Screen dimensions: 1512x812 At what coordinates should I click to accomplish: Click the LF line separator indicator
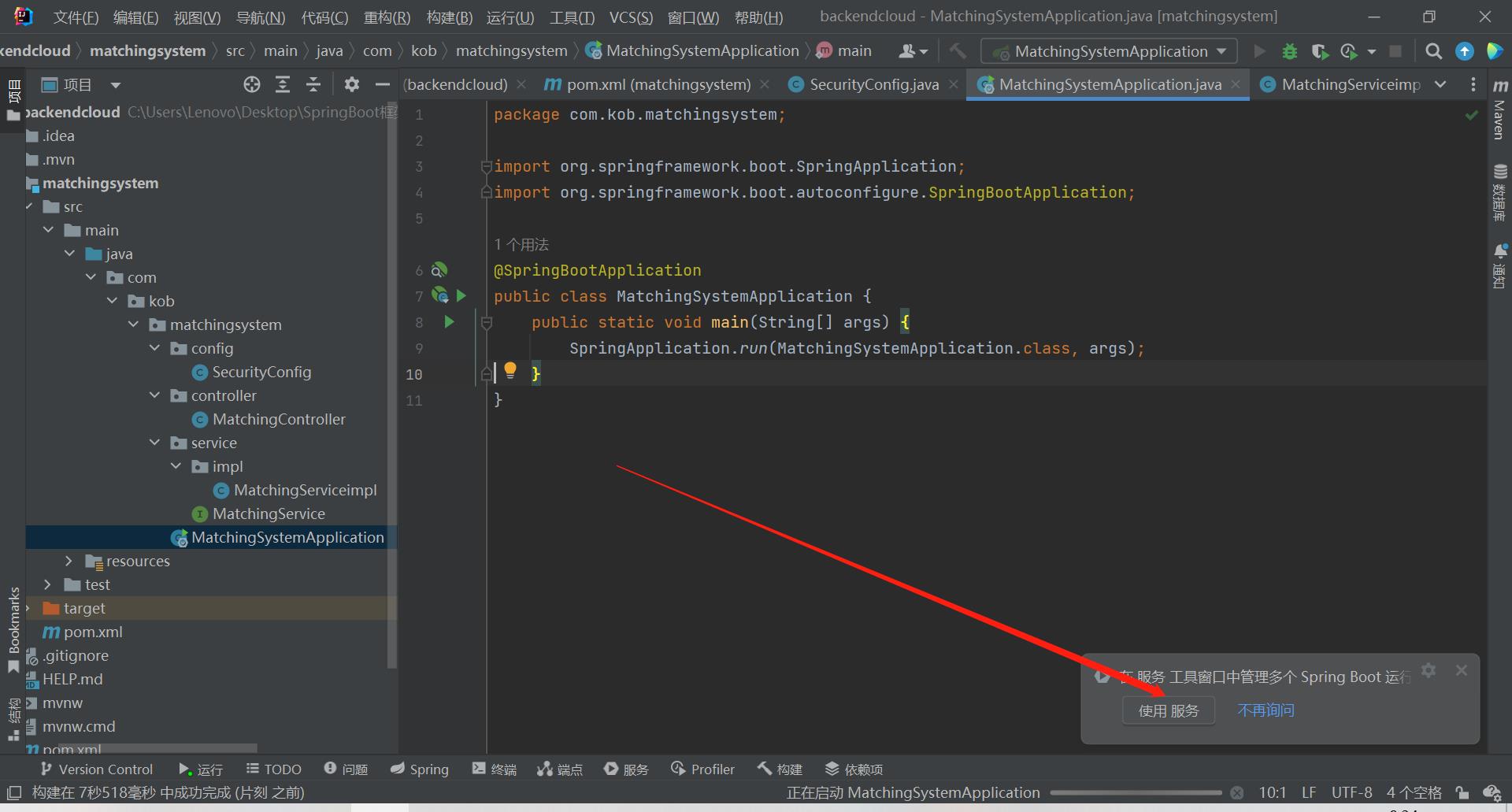[1309, 792]
